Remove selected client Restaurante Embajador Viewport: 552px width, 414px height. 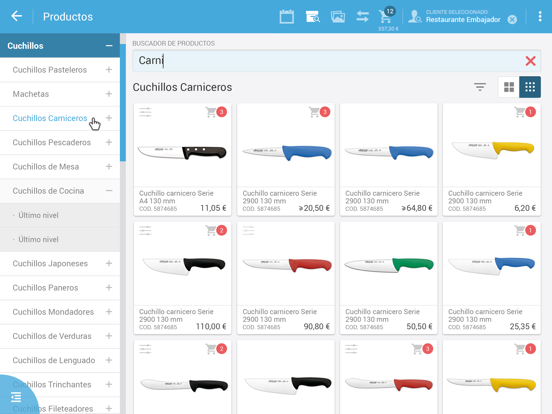[x=512, y=20]
